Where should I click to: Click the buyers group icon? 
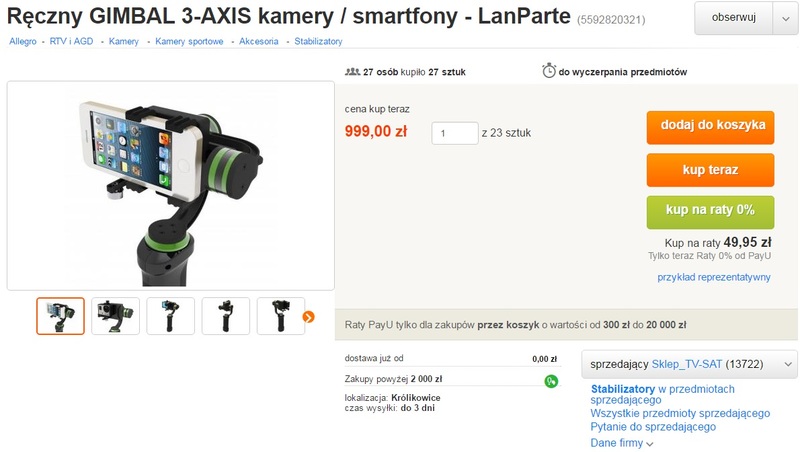(353, 72)
